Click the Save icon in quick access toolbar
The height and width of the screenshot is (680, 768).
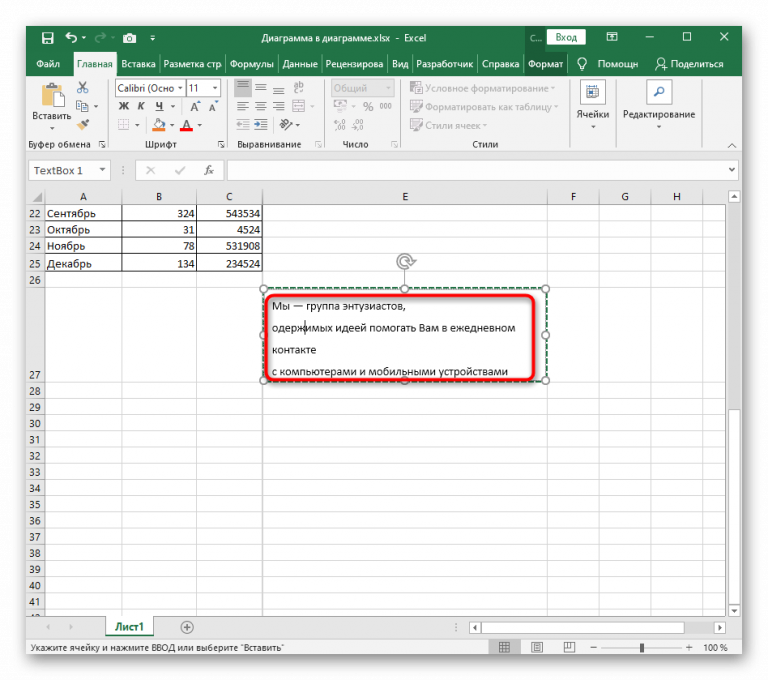(47, 38)
